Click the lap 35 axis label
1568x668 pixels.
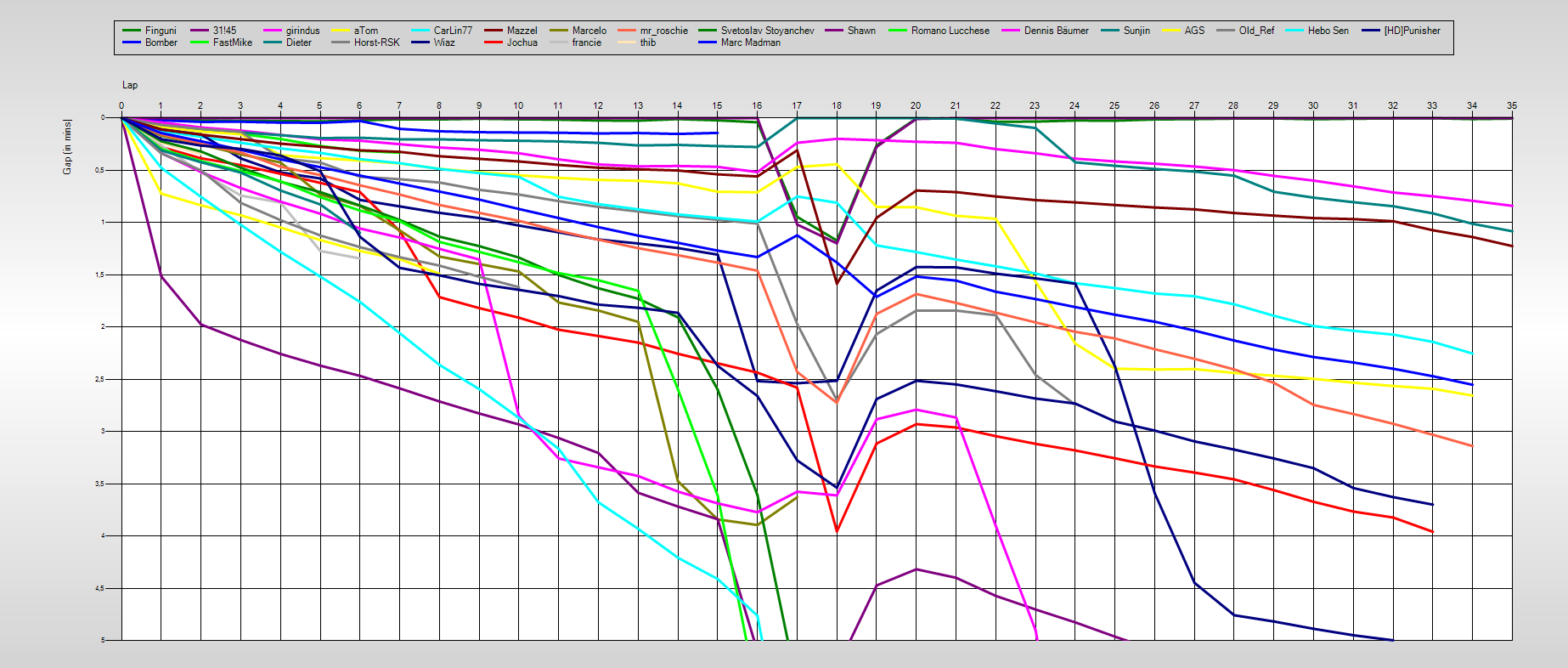point(1511,106)
